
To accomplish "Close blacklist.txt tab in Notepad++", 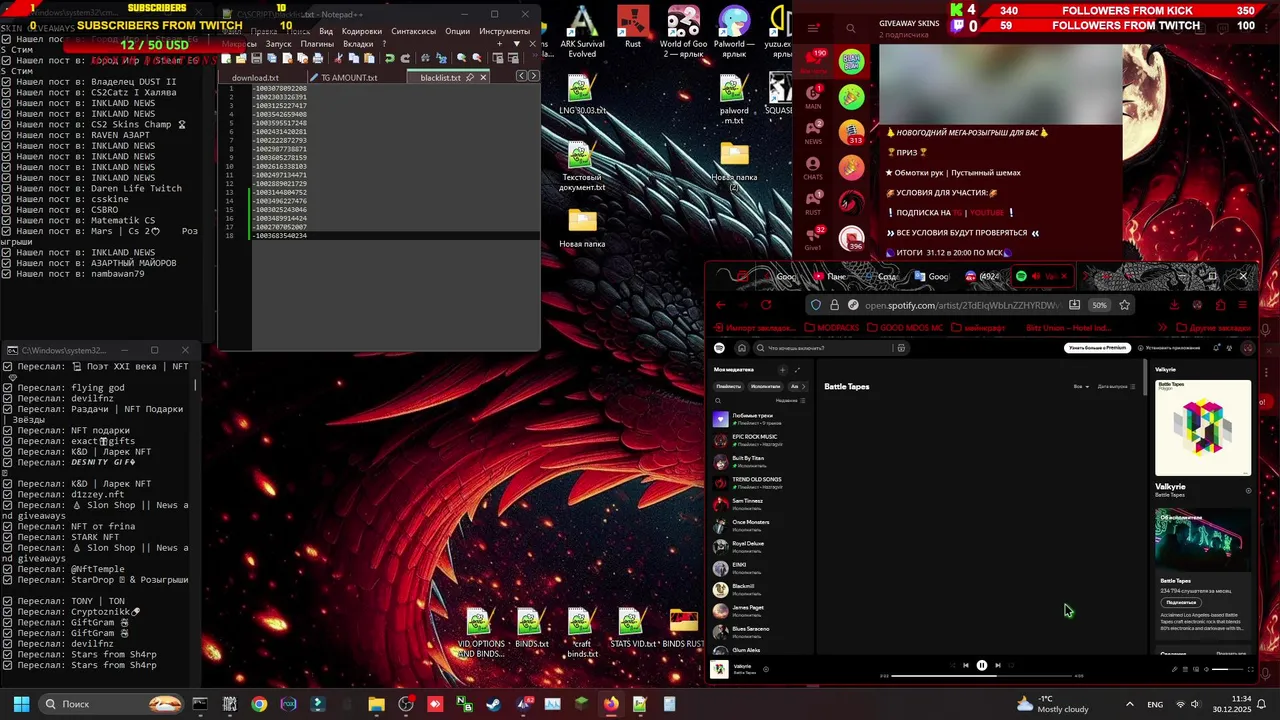I will point(483,77).
